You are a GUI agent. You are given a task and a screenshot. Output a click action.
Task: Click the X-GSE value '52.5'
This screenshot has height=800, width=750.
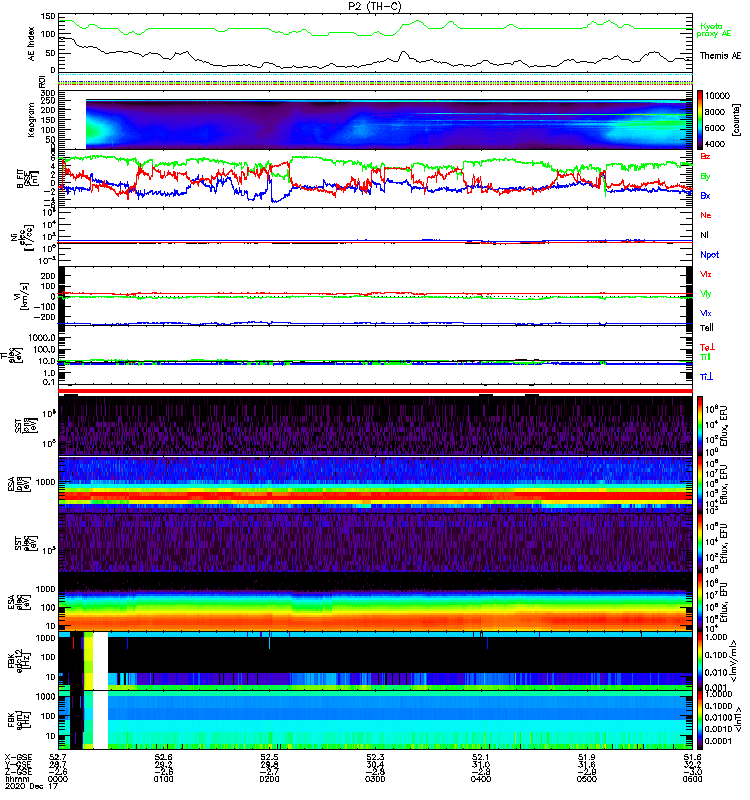tap(269, 757)
